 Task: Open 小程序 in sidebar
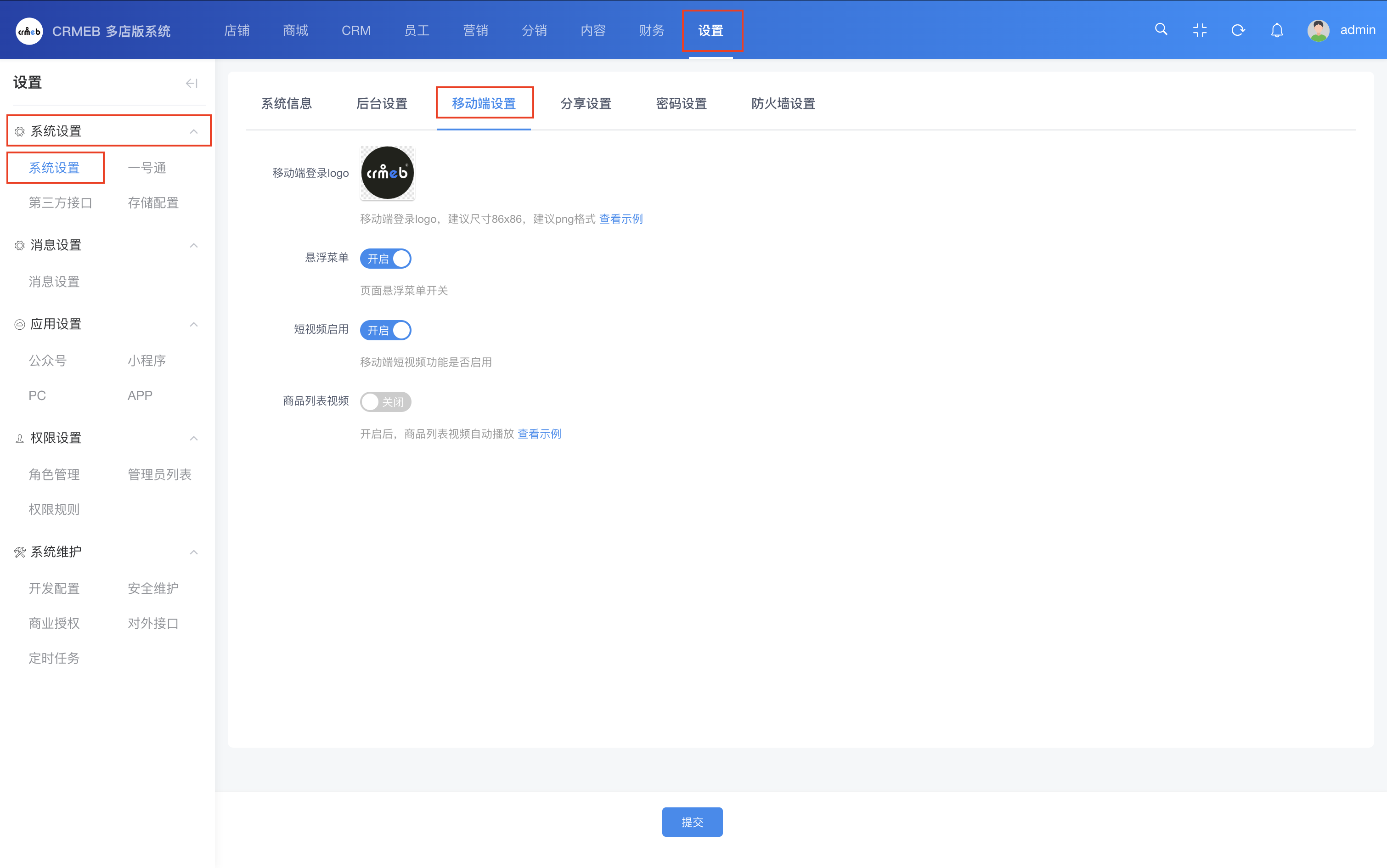[x=147, y=361]
